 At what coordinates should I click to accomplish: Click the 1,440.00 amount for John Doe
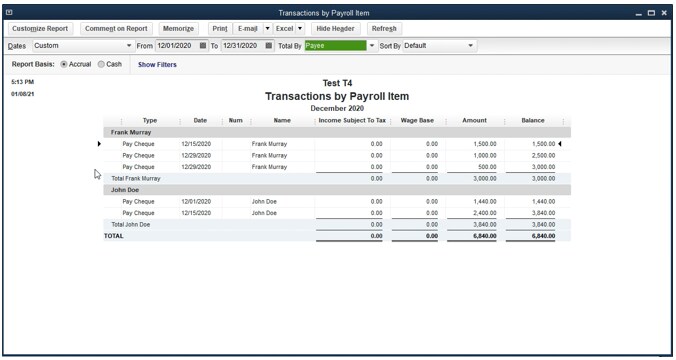pyautogui.click(x=484, y=202)
